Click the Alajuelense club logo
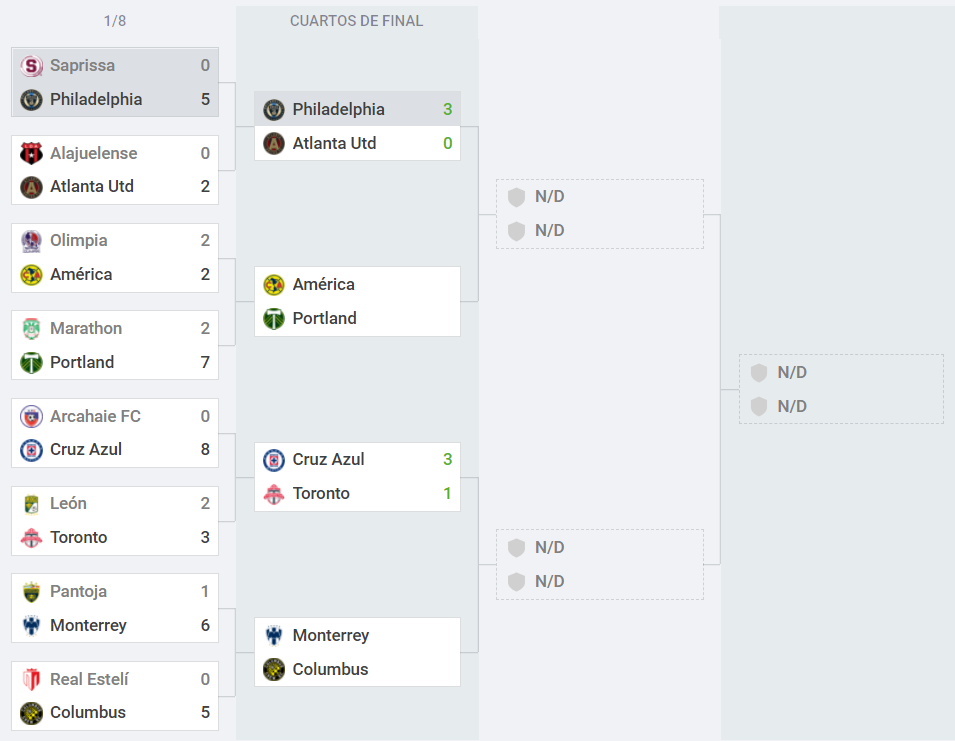Viewport: 955px width, 741px height. tap(31, 153)
